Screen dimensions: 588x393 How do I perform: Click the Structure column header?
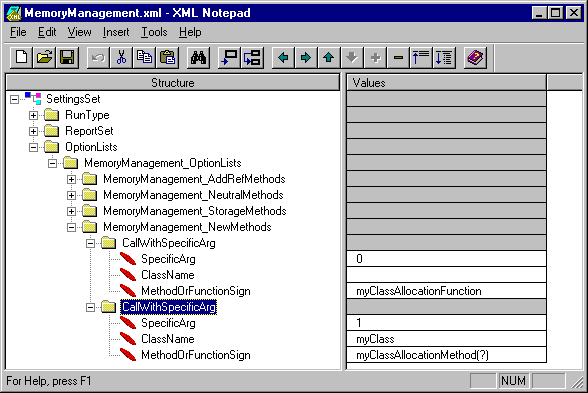pos(173,82)
